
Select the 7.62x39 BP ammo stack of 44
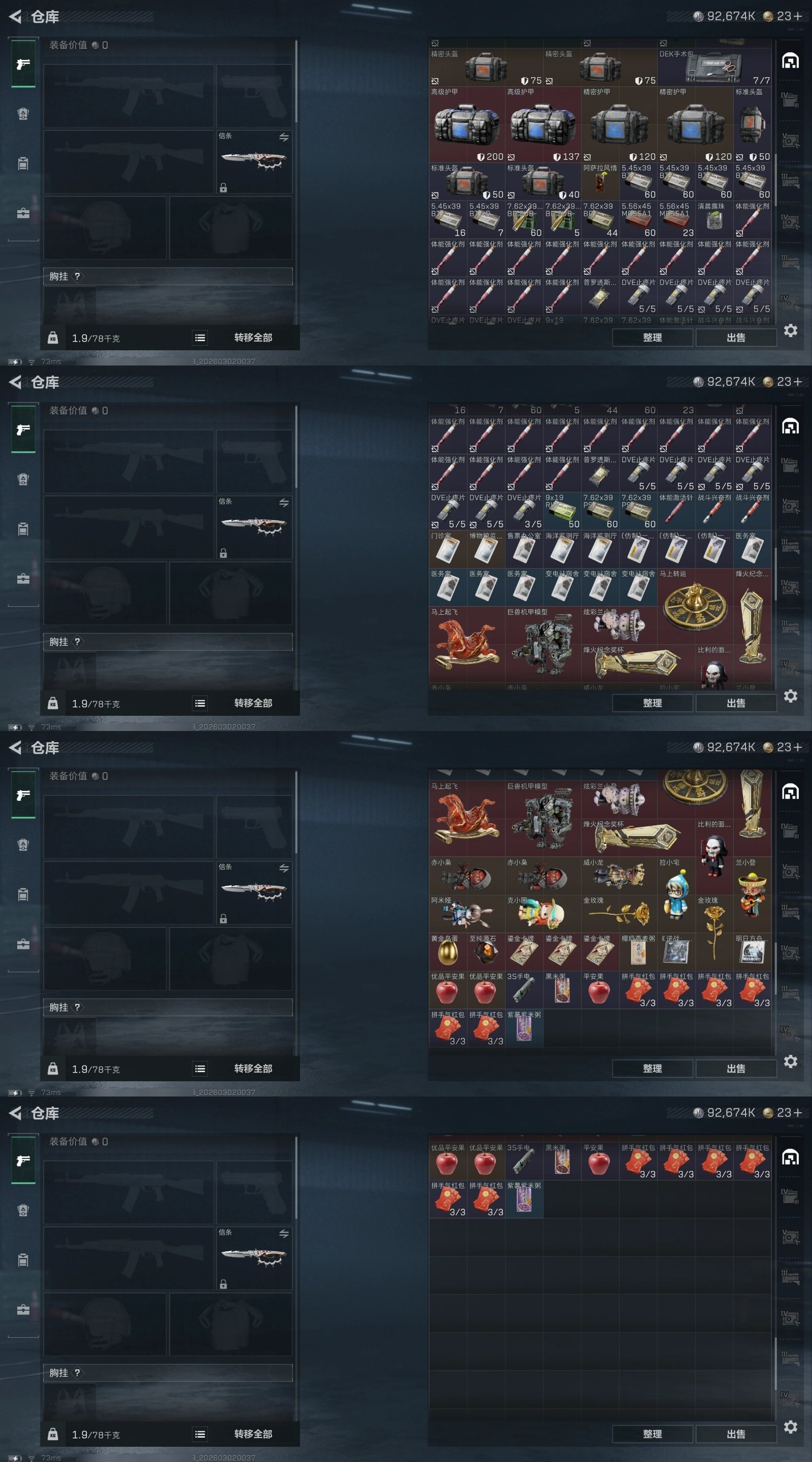click(600, 220)
